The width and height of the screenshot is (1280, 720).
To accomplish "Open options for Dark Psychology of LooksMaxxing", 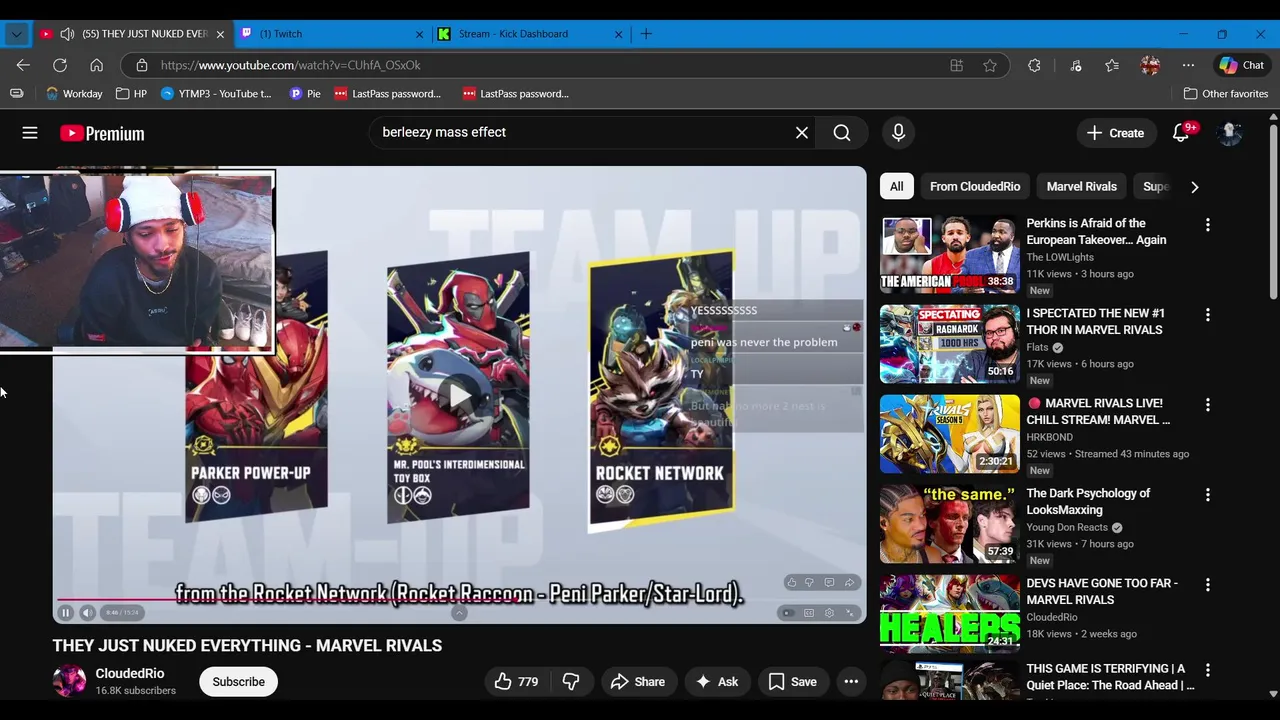I will [1207, 495].
